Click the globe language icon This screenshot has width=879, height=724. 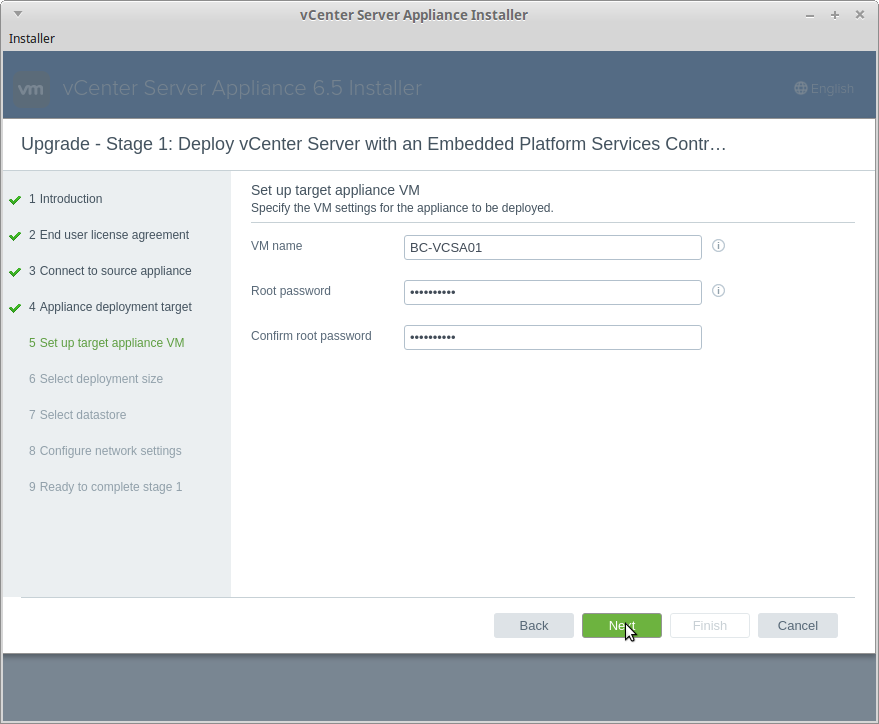[801, 88]
